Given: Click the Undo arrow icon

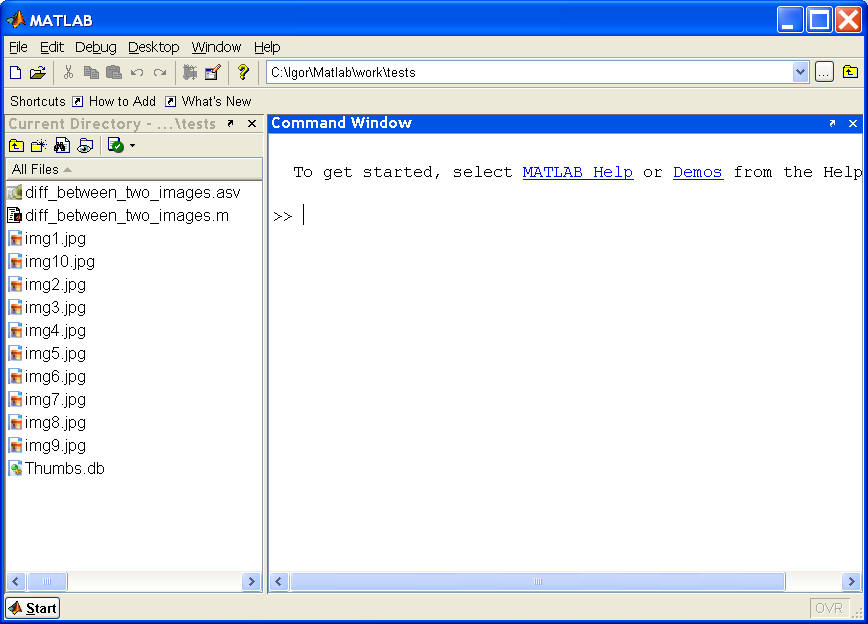Looking at the screenshot, I should pyautogui.click(x=137, y=73).
